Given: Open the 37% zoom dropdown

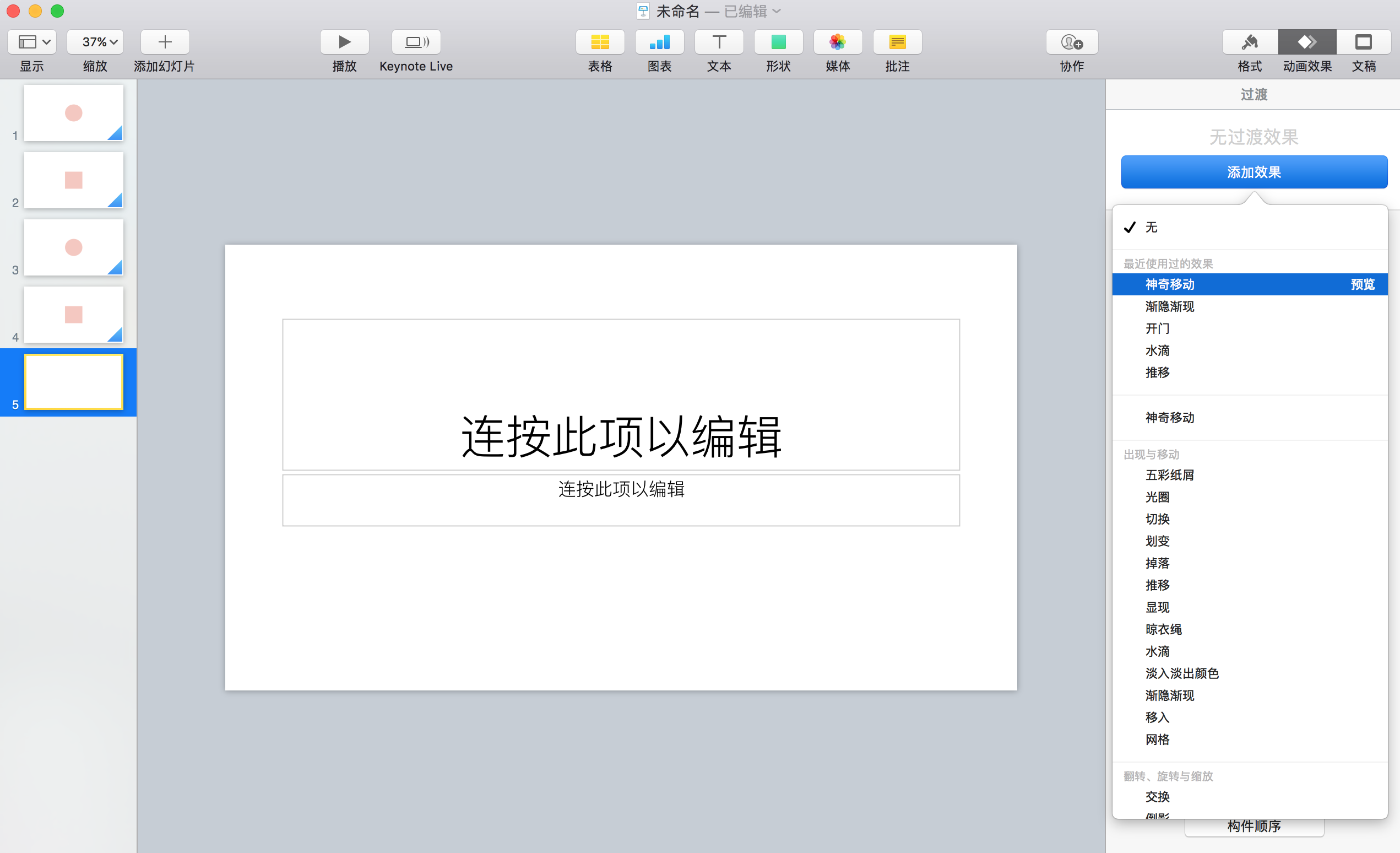Looking at the screenshot, I should coord(95,42).
